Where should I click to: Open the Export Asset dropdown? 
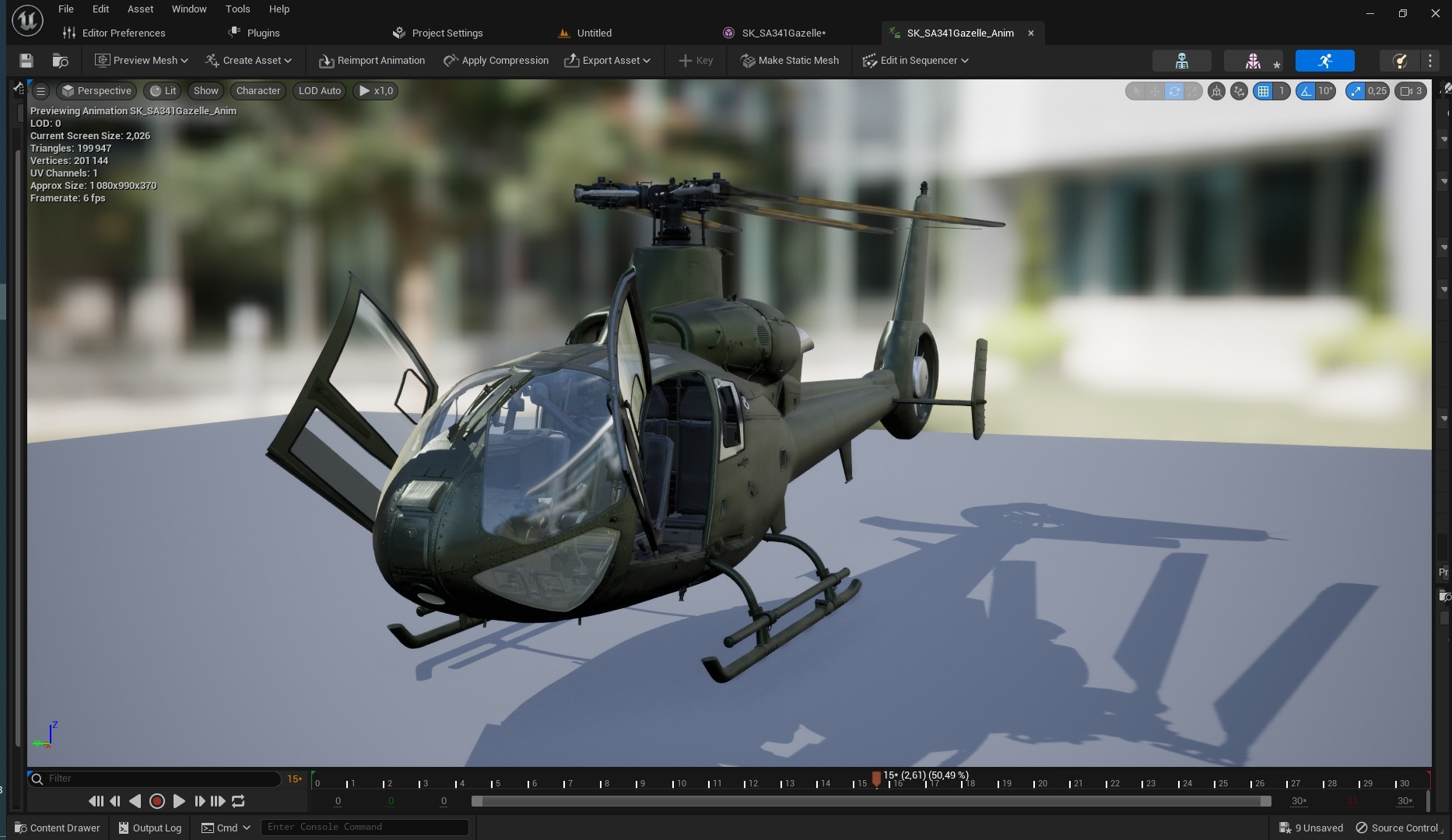(607, 61)
